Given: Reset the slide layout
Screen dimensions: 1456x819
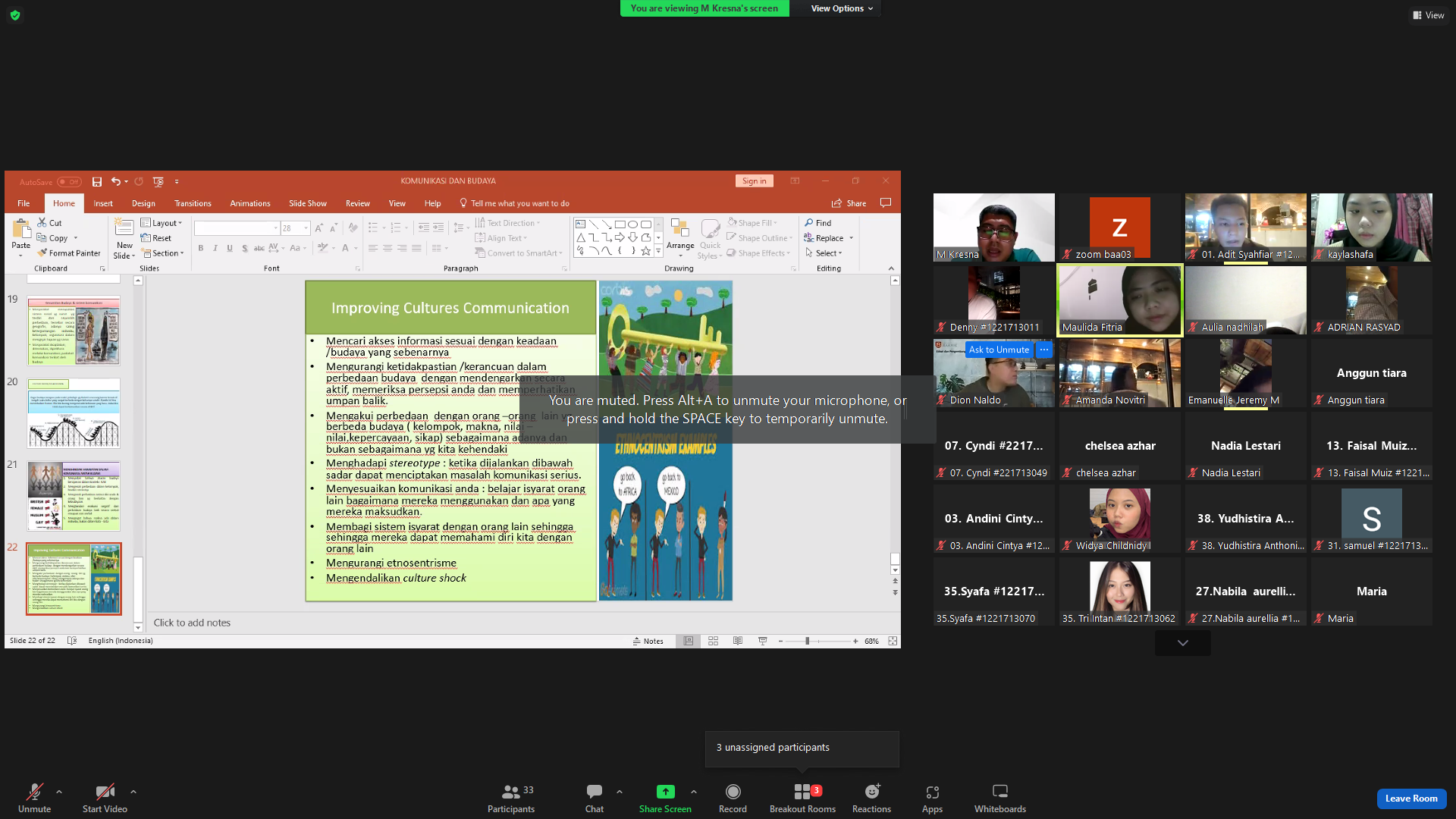Looking at the screenshot, I should (156, 238).
